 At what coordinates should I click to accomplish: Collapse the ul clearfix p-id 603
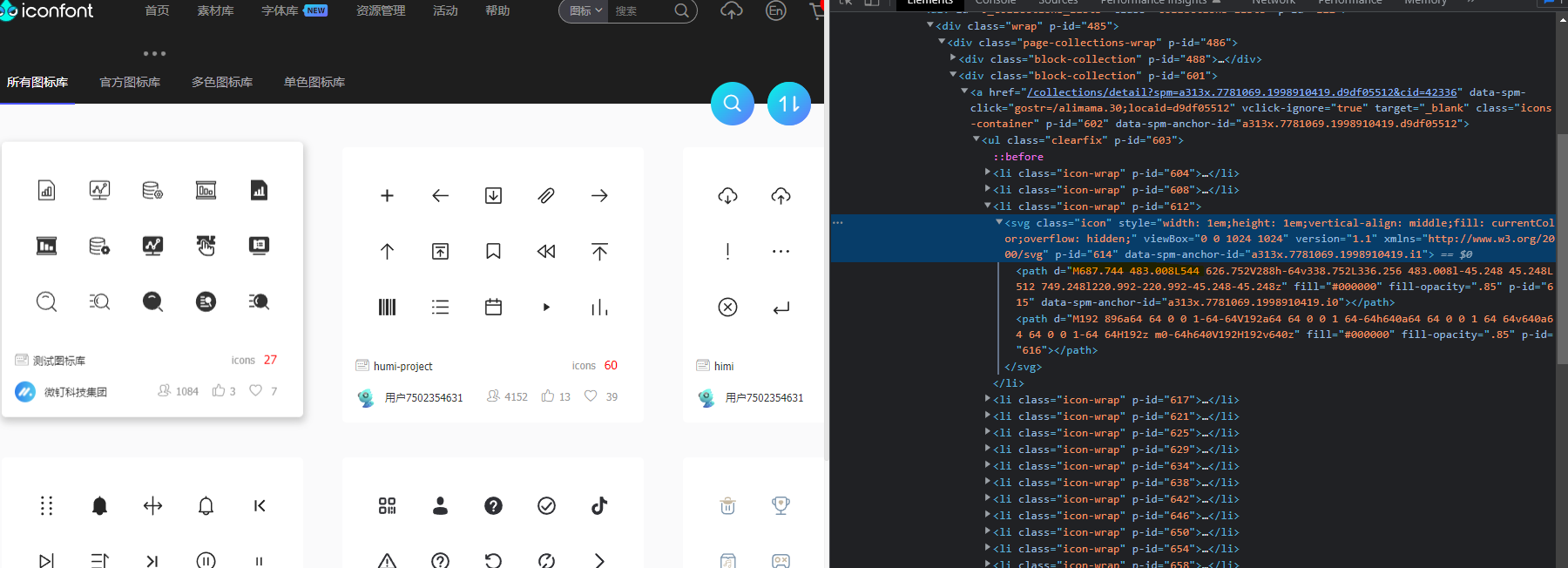(976, 139)
